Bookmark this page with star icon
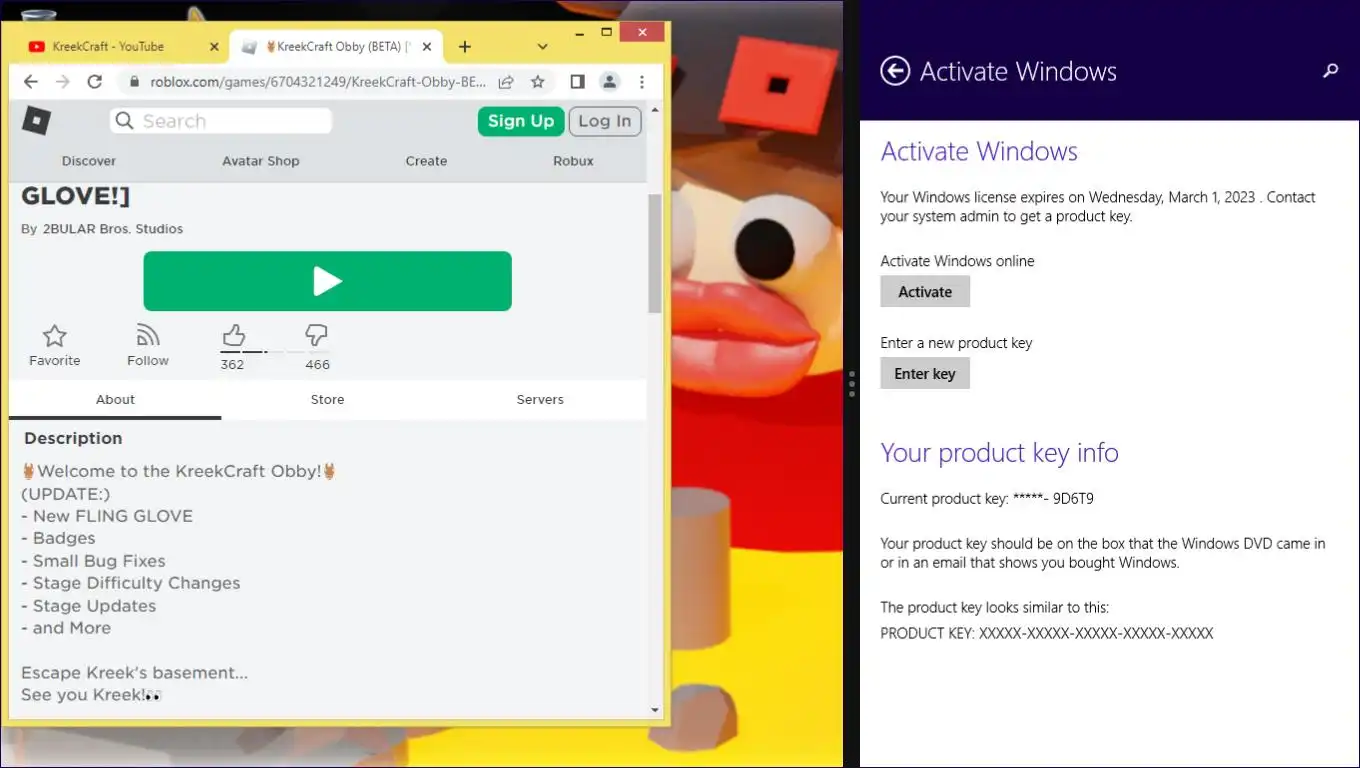The image size is (1360, 768). click(538, 82)
